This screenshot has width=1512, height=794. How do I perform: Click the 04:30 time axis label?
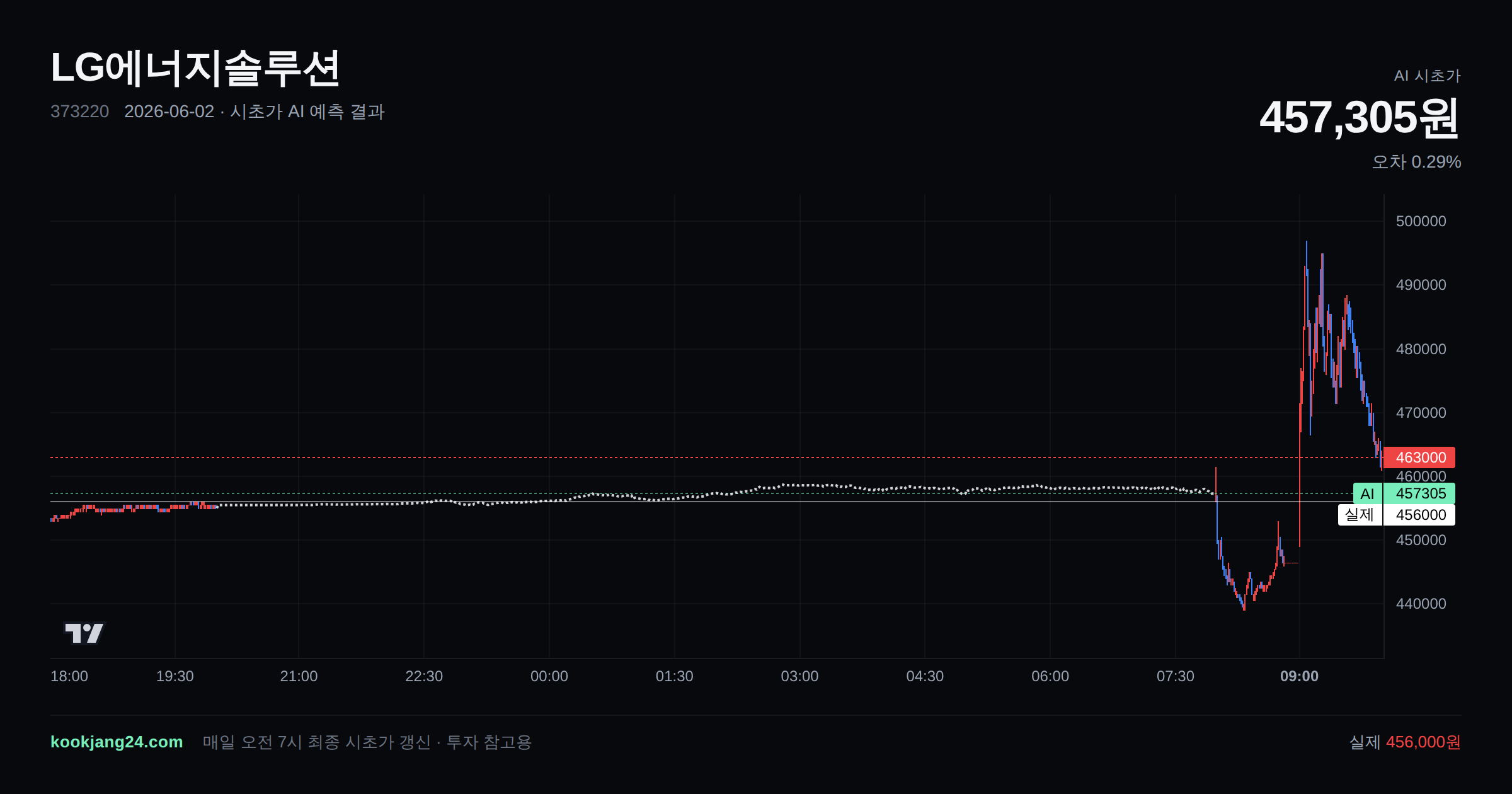tap(925, 676)
